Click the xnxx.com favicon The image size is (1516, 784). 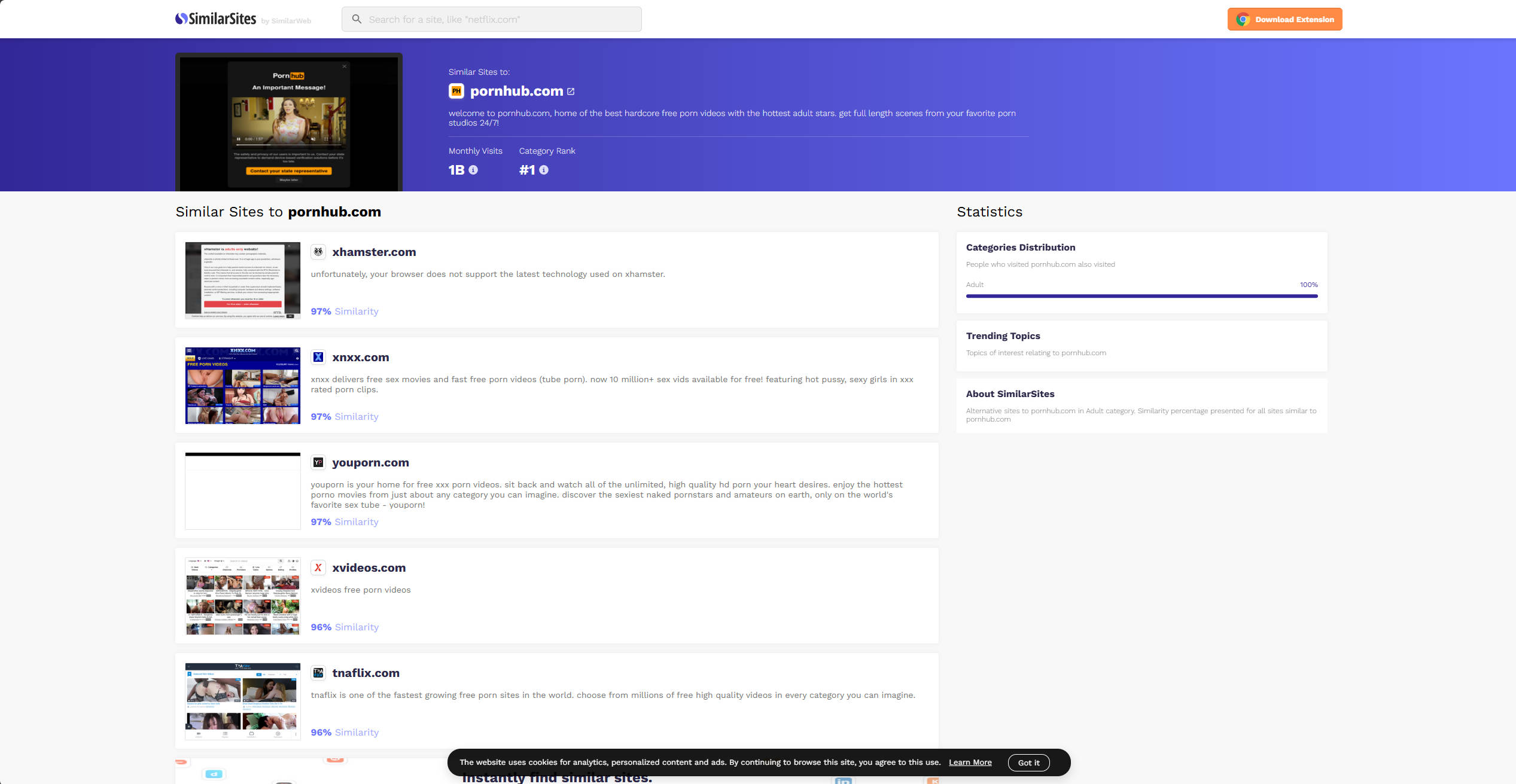pos(318,357)
